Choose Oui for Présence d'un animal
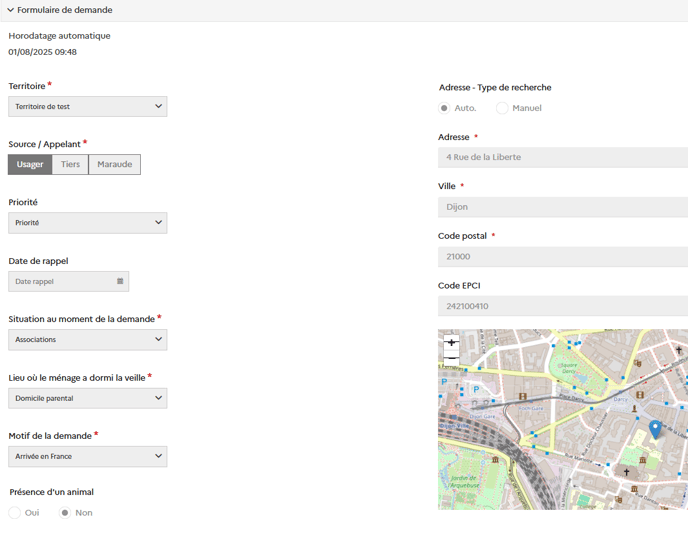Viewport: 688px width, 535px height. [15, 513]
